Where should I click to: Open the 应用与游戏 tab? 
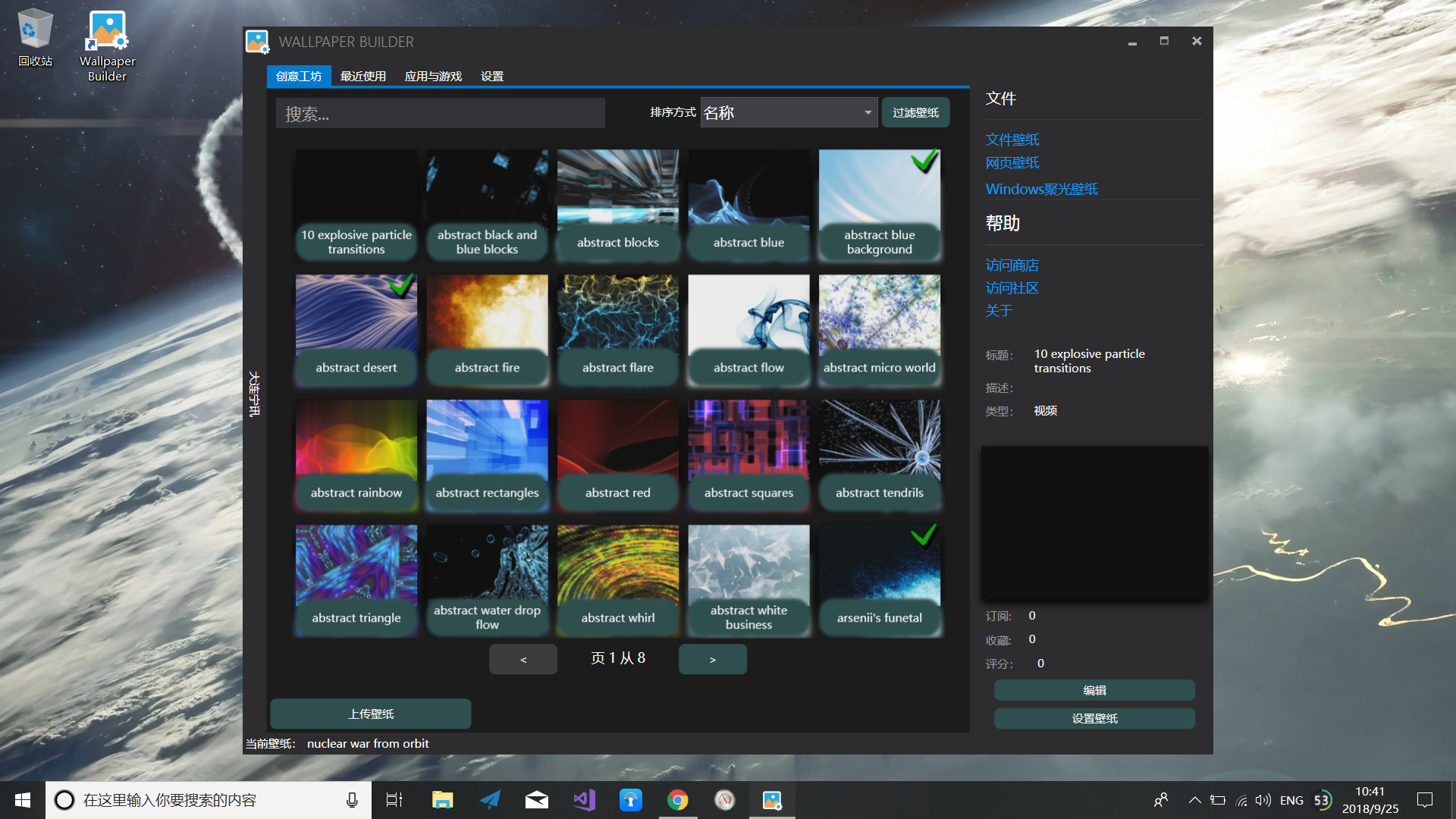pyautogui.click(x=432, y=76)
